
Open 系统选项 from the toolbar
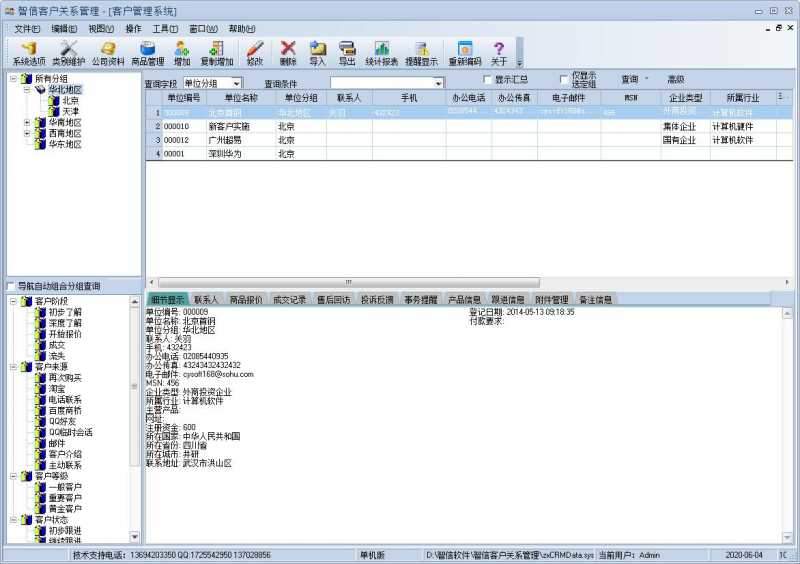click(29, 53)
